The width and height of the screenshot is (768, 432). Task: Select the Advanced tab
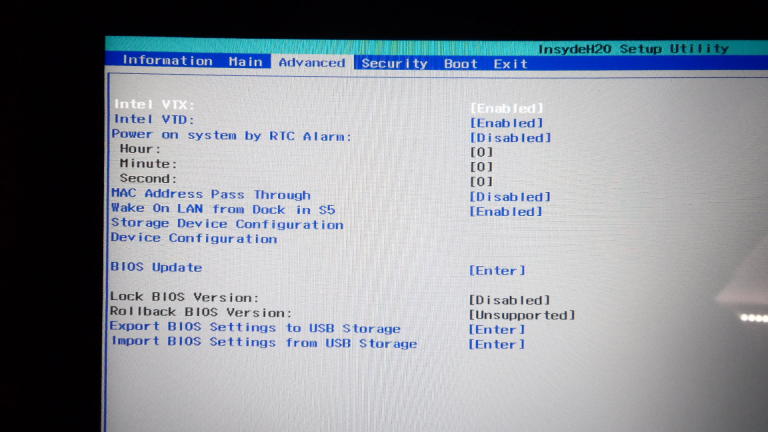tap(312, 62)
